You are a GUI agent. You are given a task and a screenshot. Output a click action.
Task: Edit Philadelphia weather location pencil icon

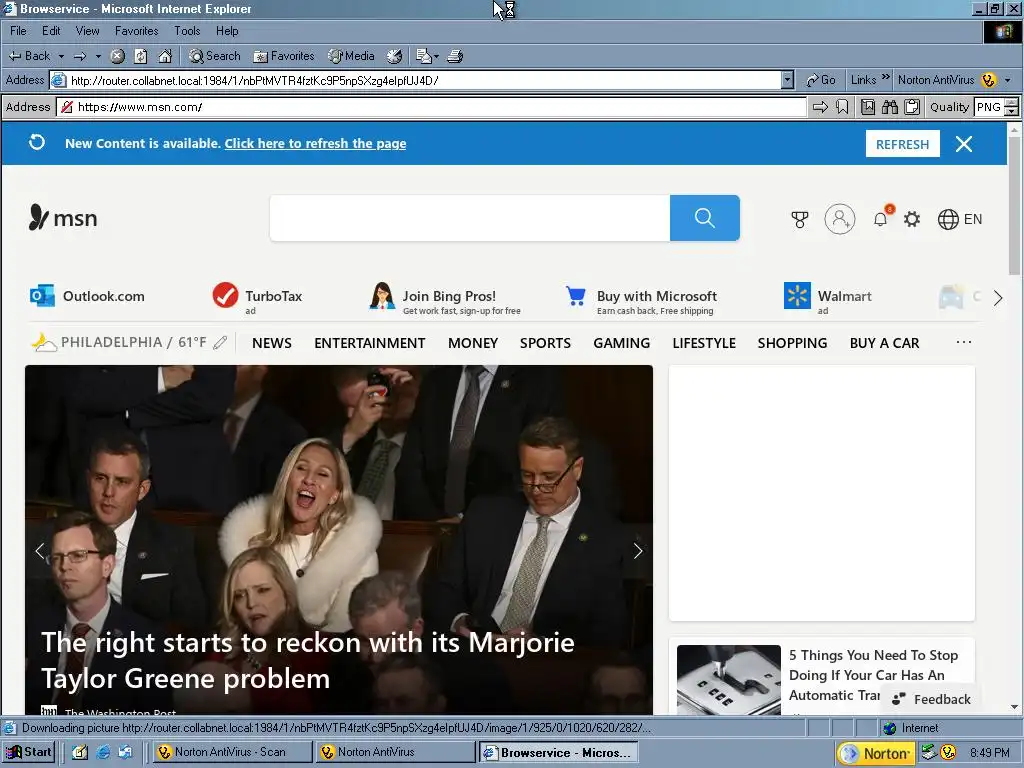[x=220, y=342]
